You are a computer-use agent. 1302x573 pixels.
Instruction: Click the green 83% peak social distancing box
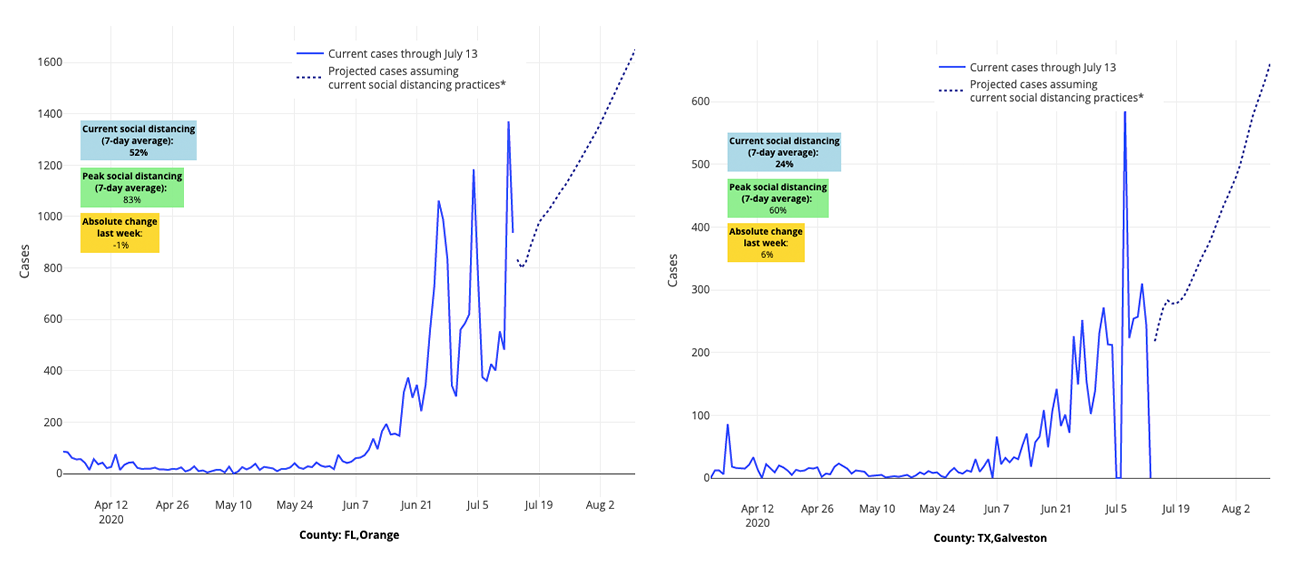point(132,187)
